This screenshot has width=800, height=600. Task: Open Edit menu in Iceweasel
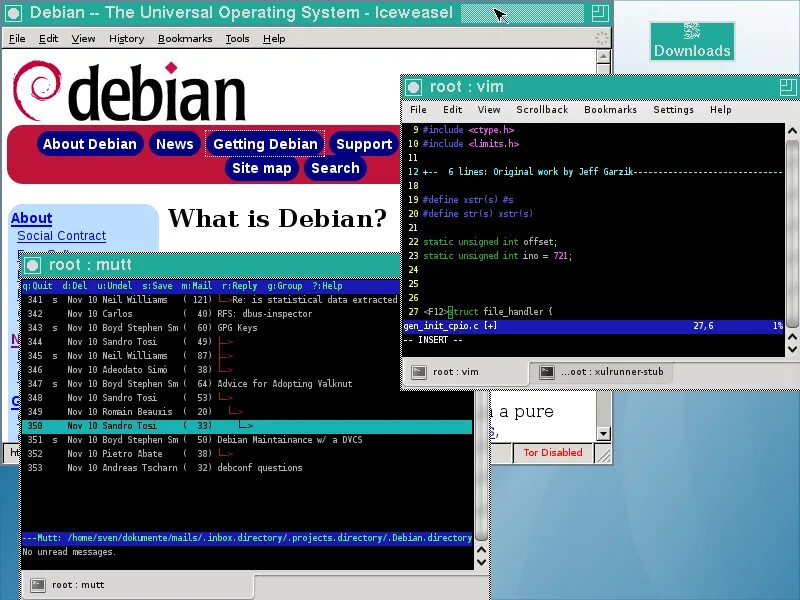click(48, 38)
